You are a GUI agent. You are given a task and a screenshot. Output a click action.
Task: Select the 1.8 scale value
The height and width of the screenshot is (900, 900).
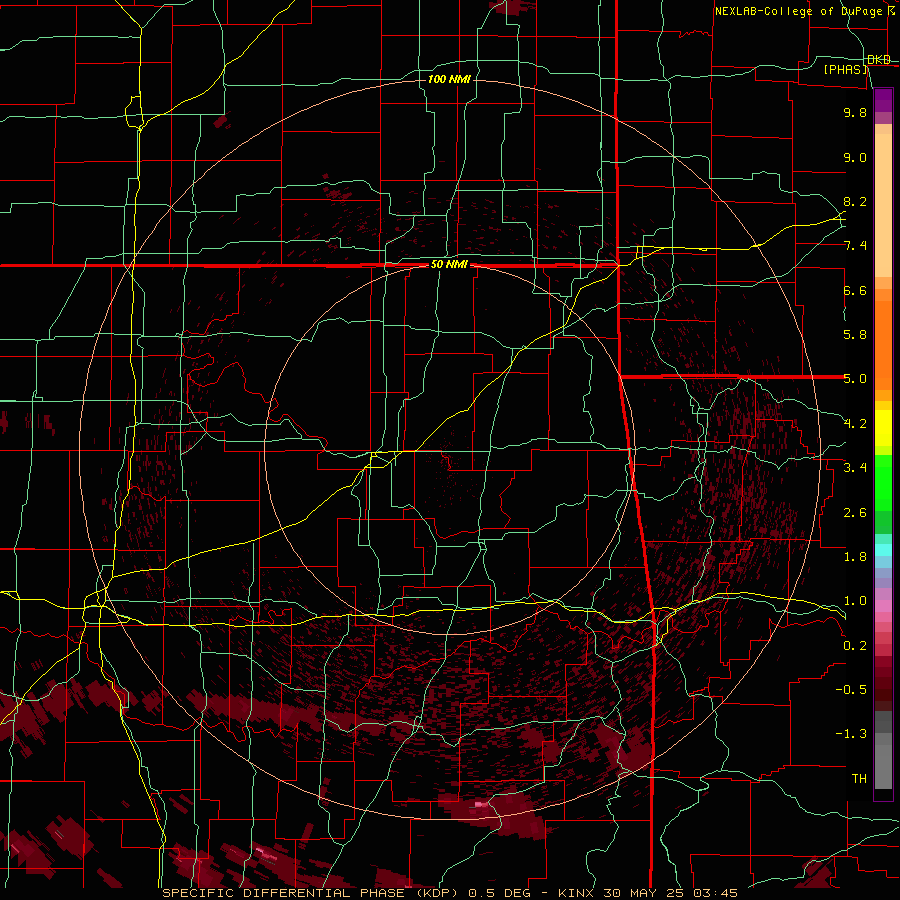pos(855,557)
